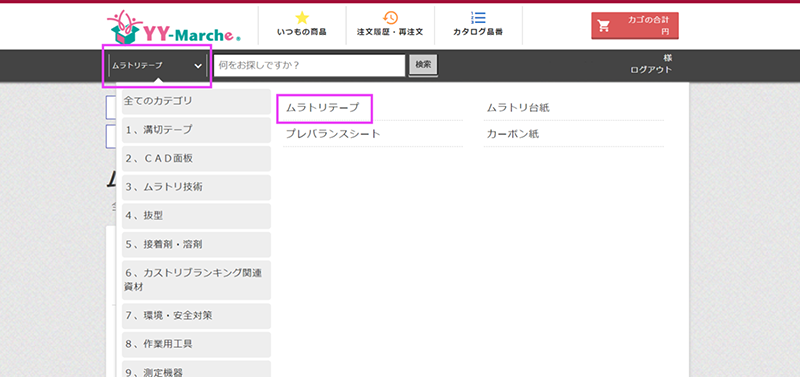Click the shopping cart icon

604,26
